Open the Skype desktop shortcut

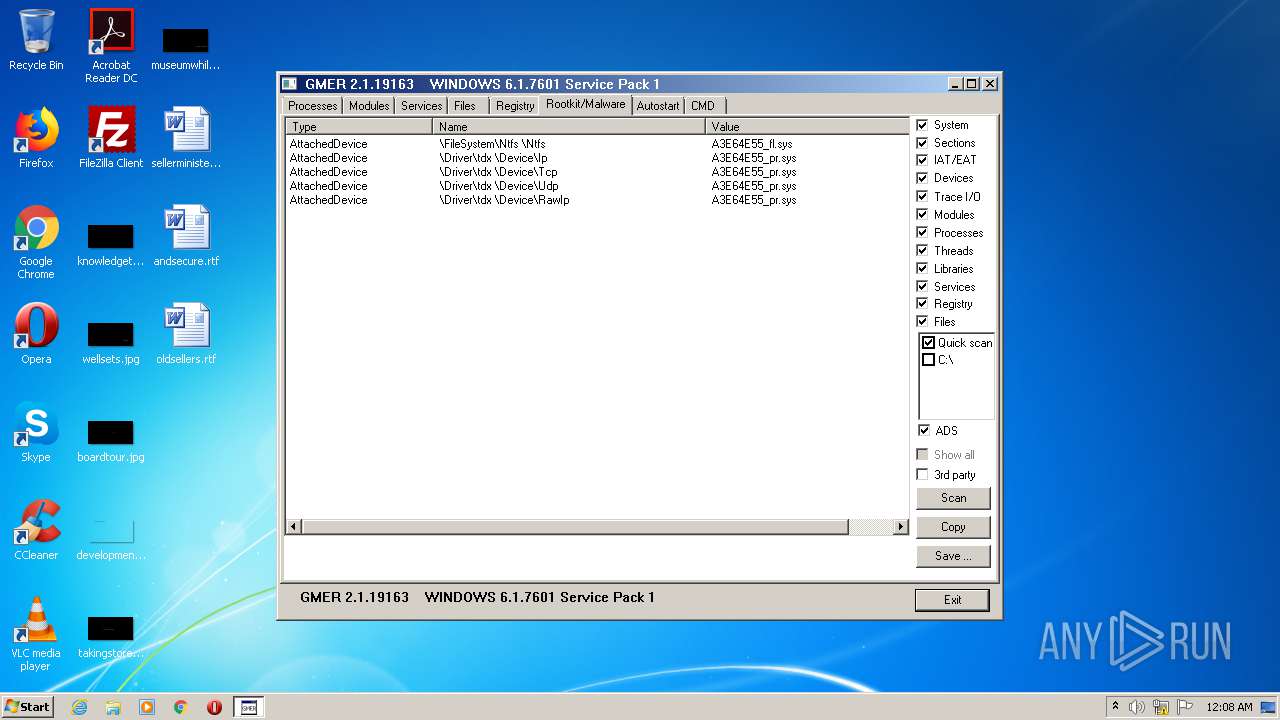36,432
